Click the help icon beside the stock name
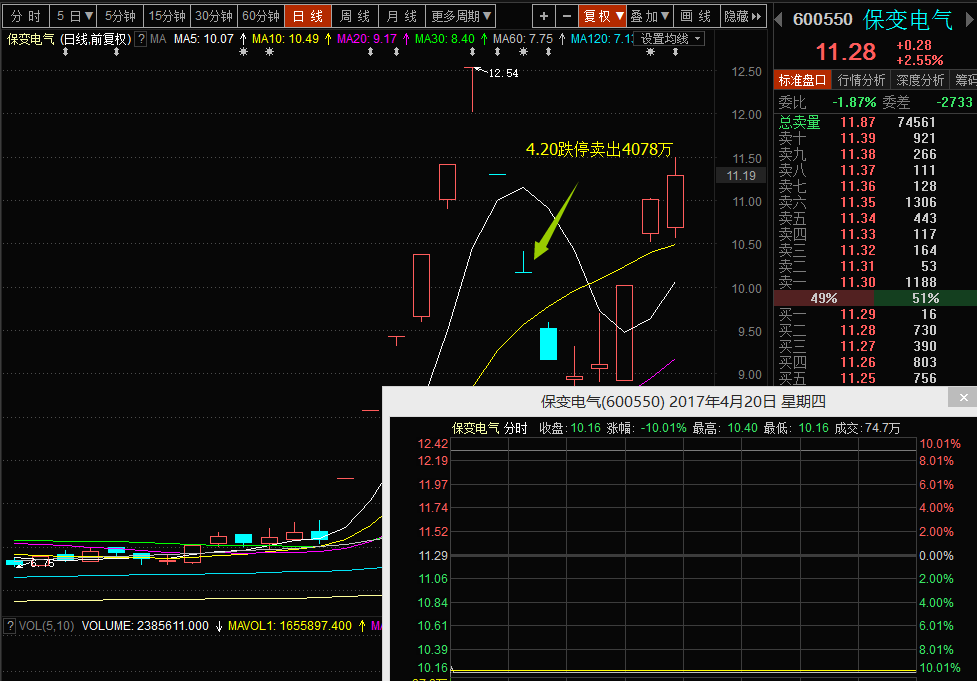 (141, 39)
